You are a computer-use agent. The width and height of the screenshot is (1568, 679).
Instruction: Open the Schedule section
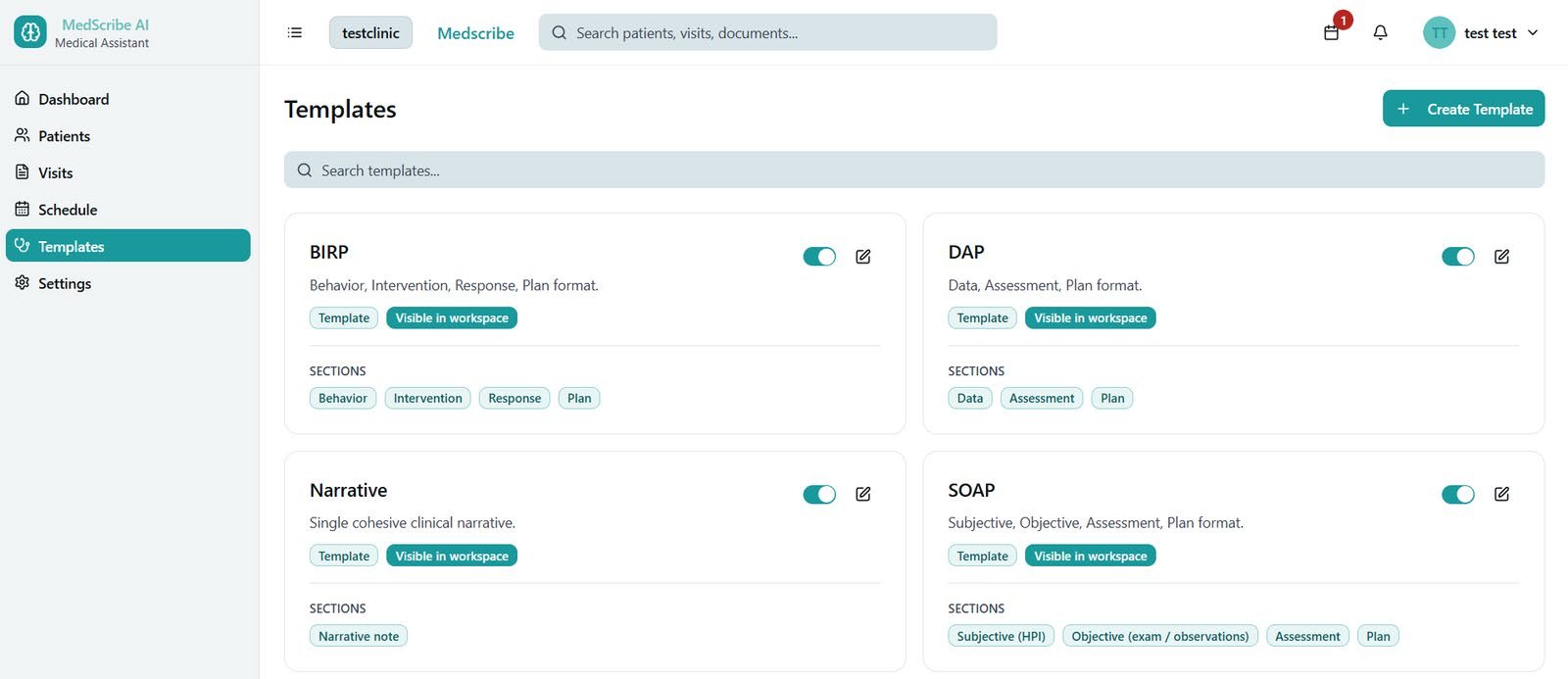pyautogui.click(x=128, y=210)
